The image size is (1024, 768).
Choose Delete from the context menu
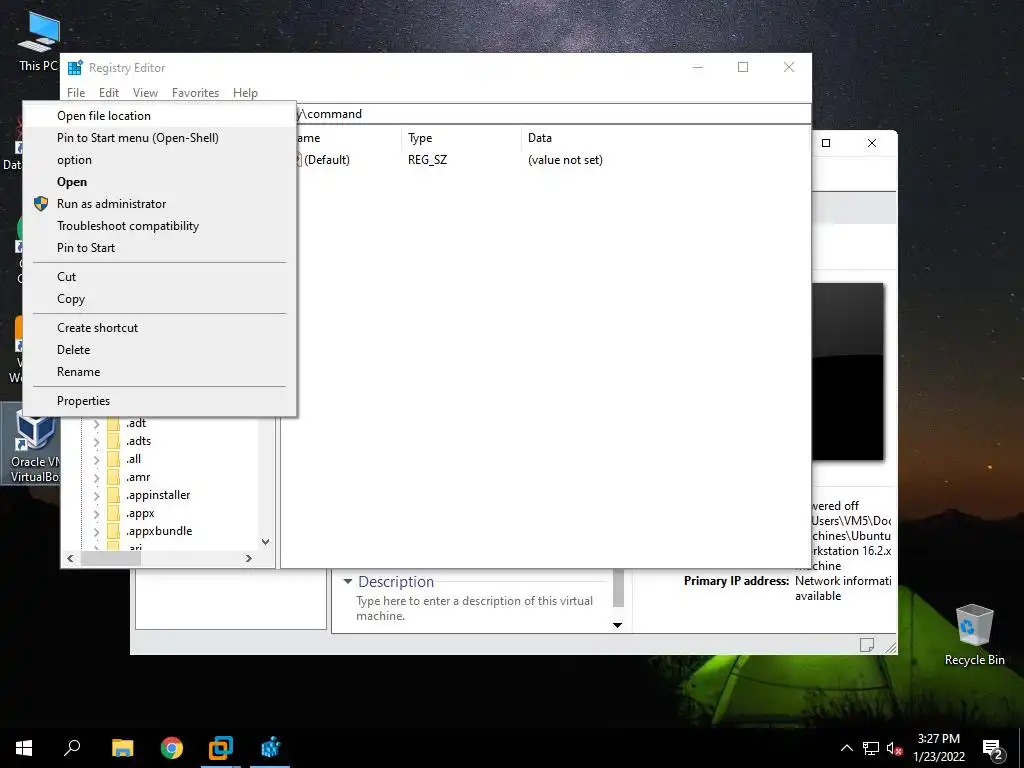pos(159,350)
